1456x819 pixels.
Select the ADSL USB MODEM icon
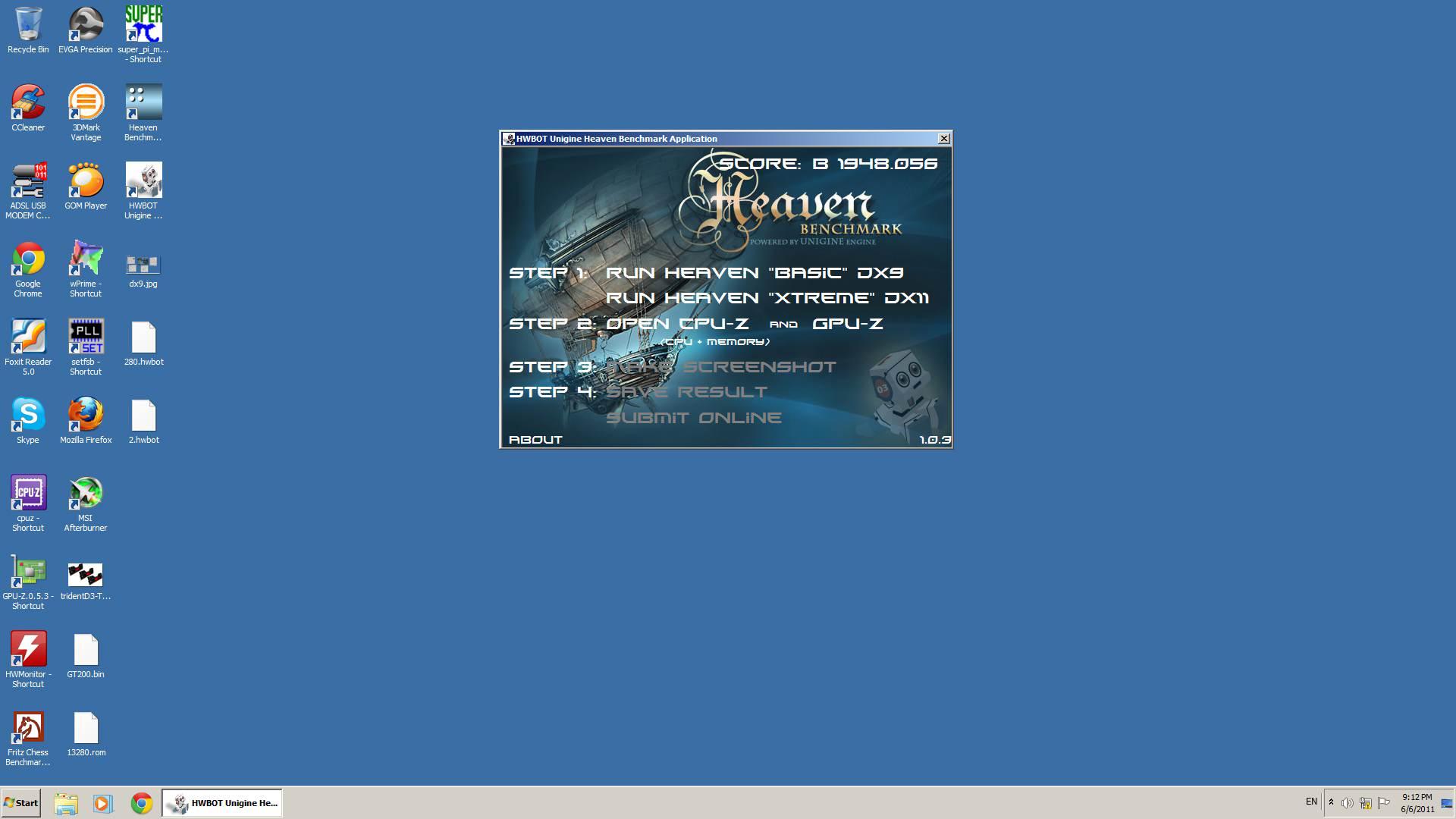(x=28, y=191)
